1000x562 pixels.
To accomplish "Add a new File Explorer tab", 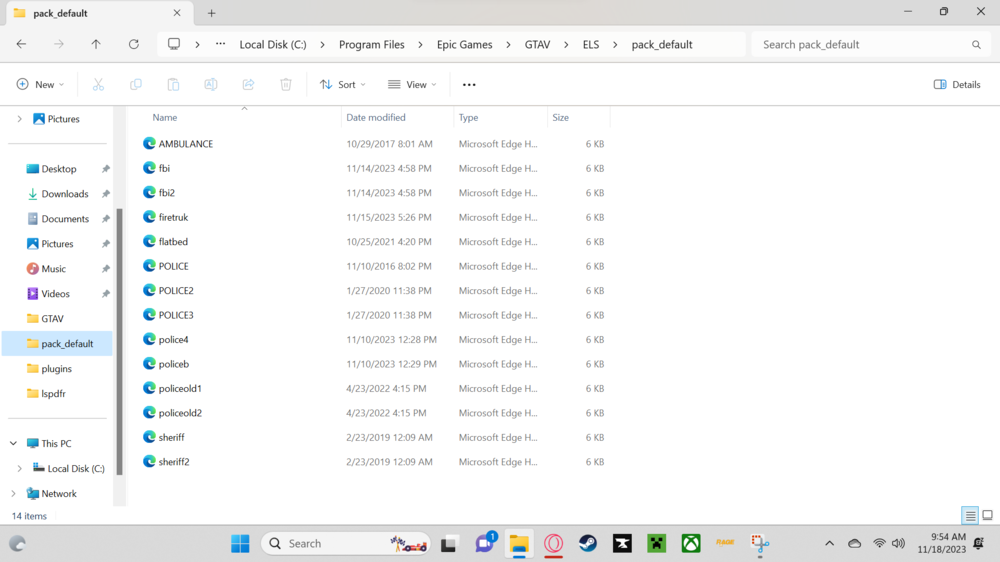I will (x=211, y=13).
